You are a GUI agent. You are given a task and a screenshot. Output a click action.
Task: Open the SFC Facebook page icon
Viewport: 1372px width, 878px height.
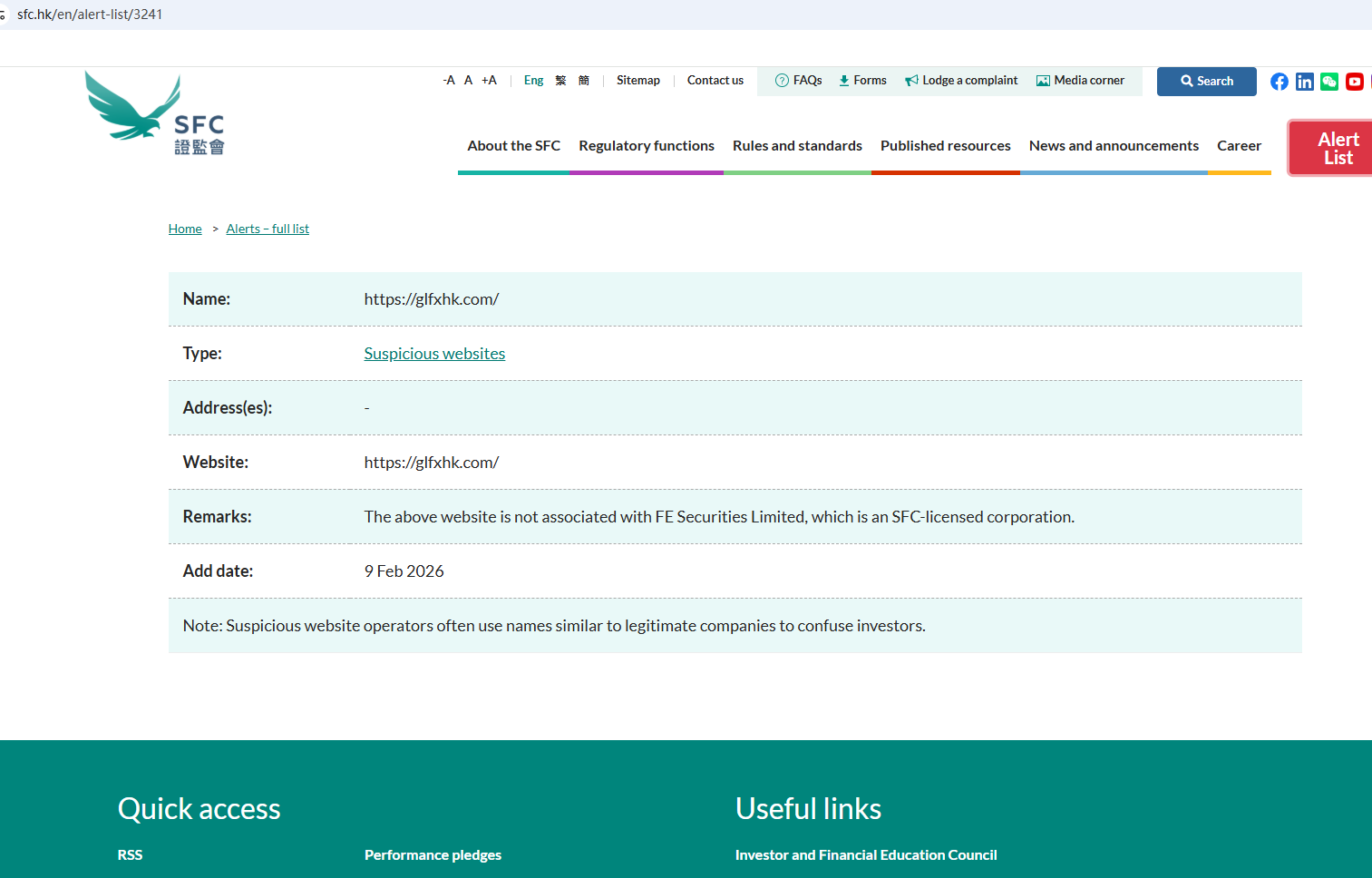(1279, 82)
